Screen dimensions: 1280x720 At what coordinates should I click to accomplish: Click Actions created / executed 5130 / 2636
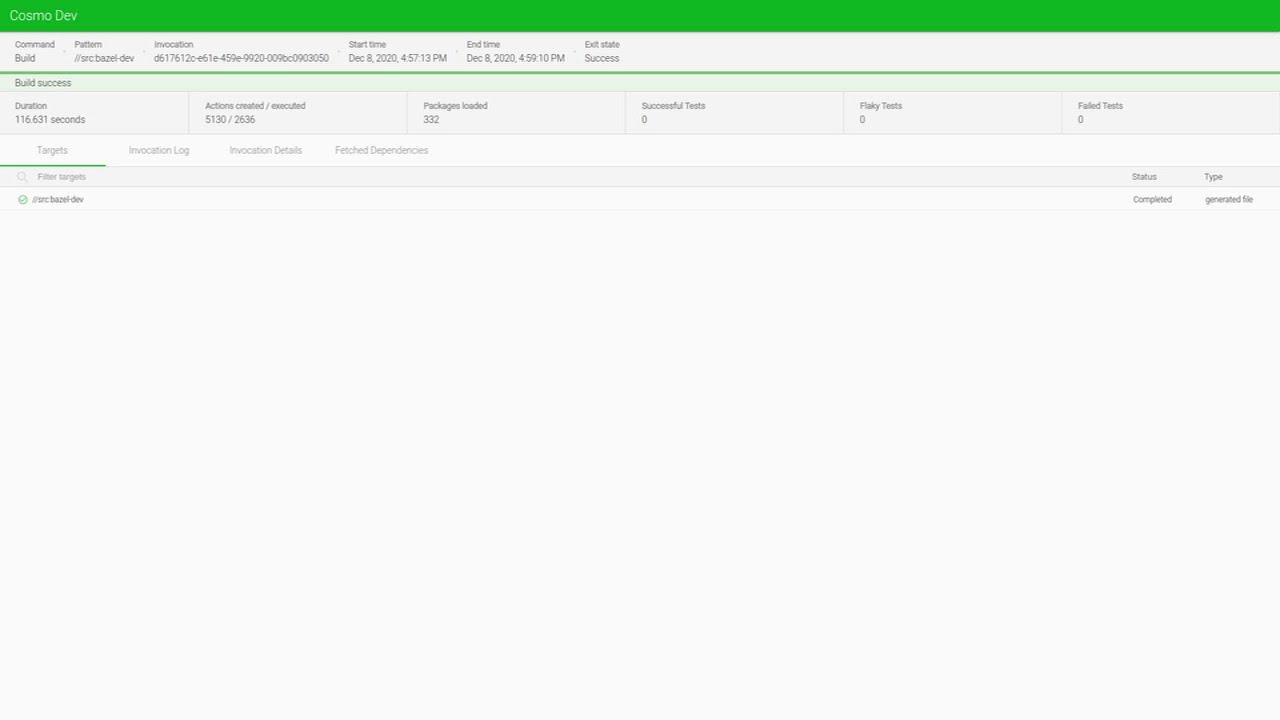pos(230,120)
